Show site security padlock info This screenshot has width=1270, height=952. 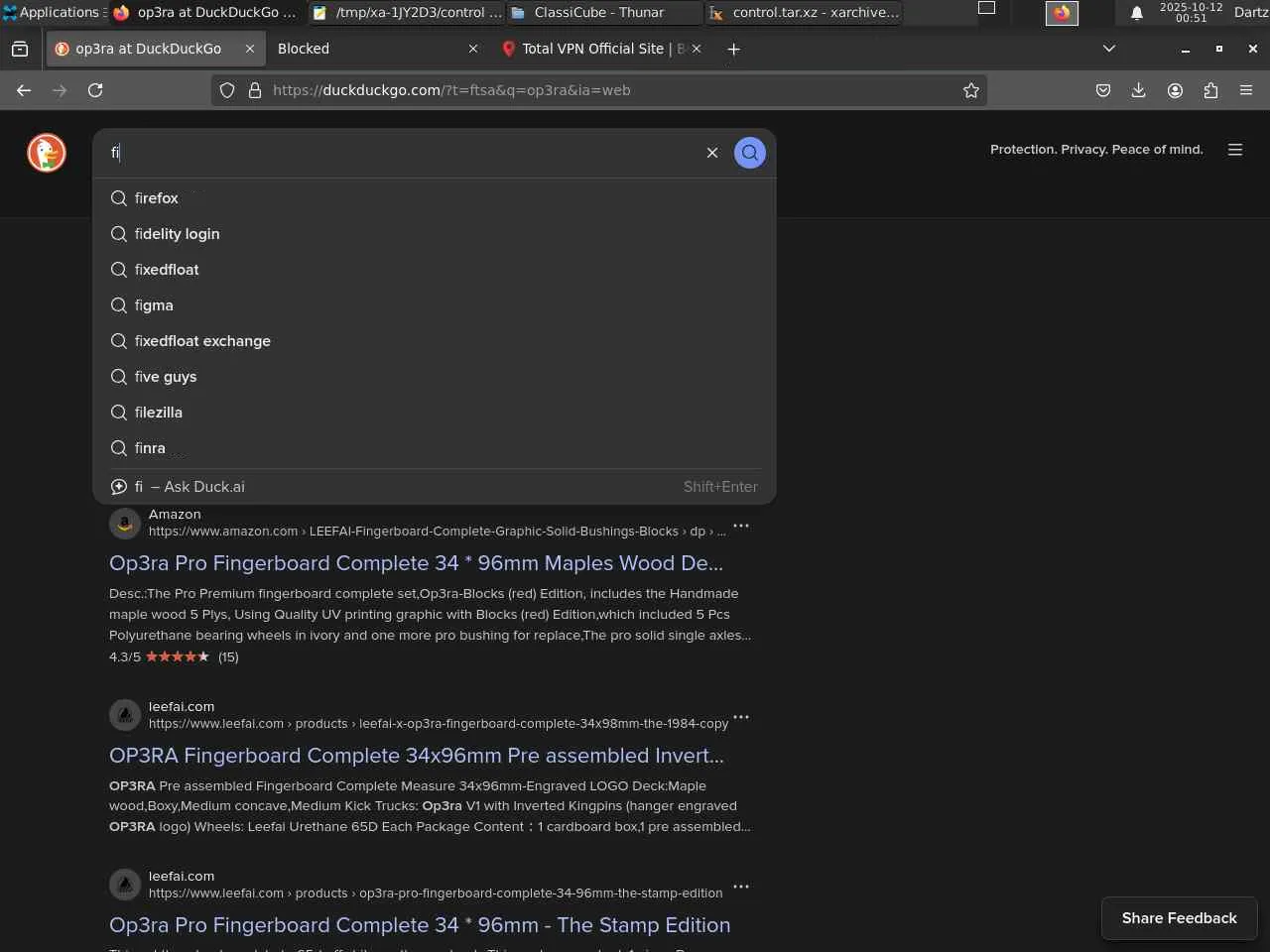click(x=255, y=90)
